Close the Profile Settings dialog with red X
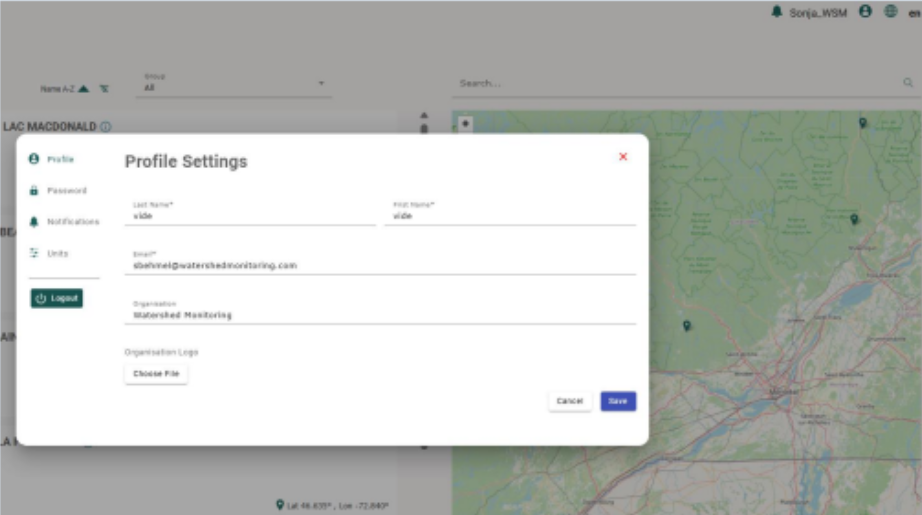This screenshot has height=515, width=922. click(x=623, y=157)
